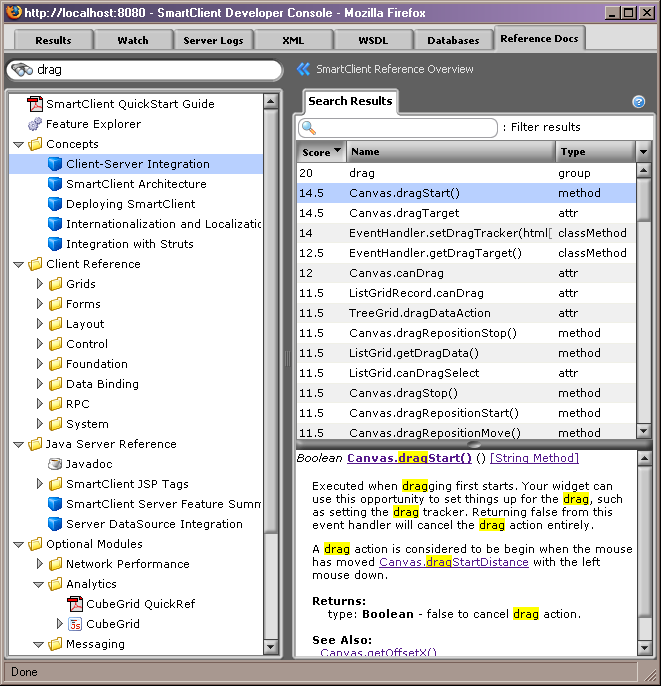Viewport: 661px width, 686px height.
Task: Click the drag search input field
Action: pos(144,70)
